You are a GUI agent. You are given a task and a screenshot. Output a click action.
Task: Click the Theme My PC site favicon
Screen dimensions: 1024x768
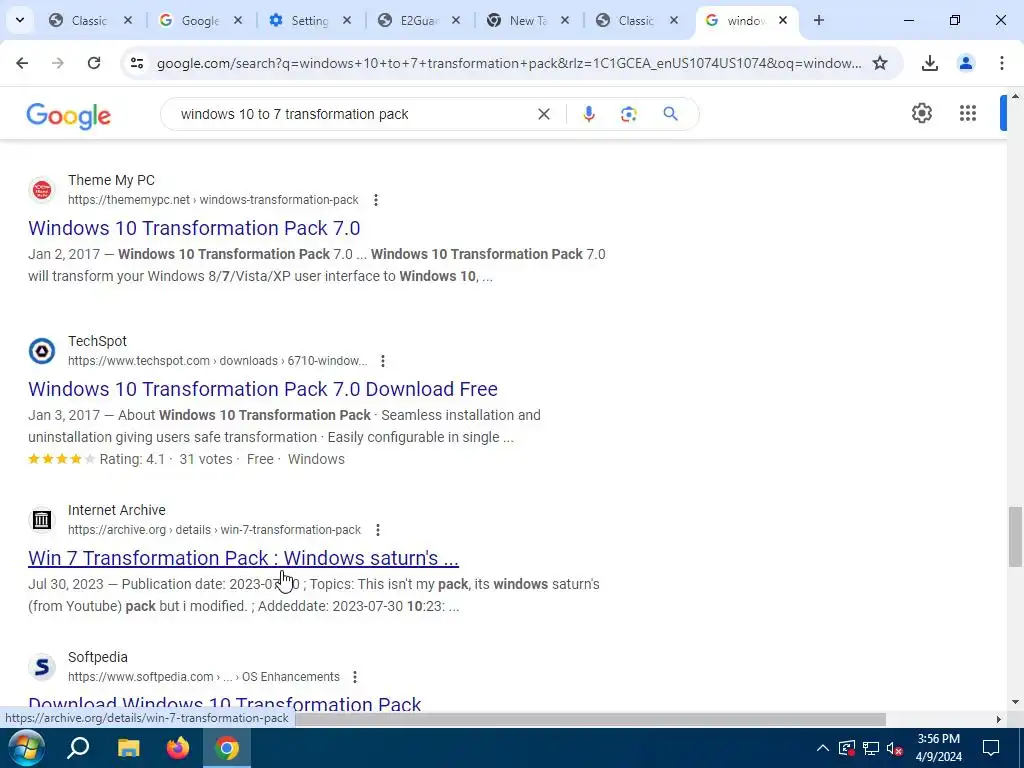point(42,190)
